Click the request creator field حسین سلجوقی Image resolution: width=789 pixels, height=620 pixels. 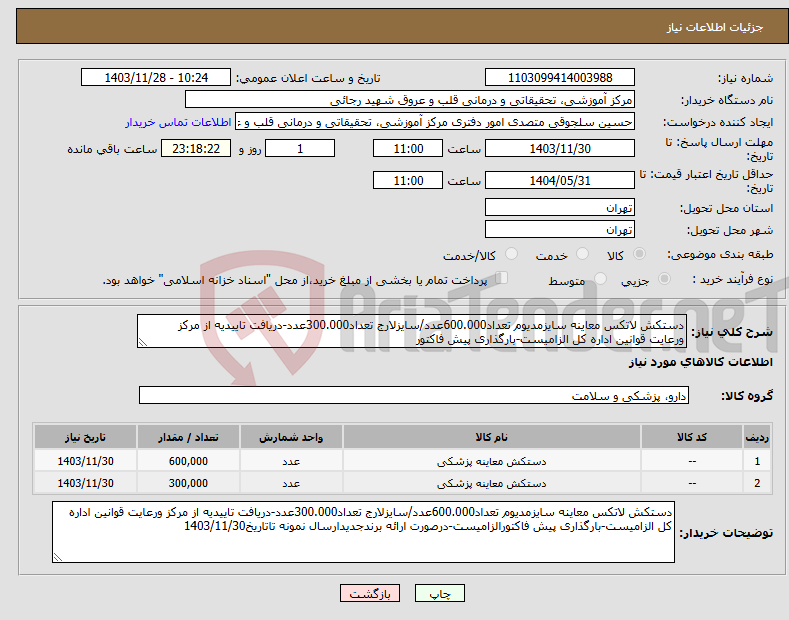pos(435,122)
